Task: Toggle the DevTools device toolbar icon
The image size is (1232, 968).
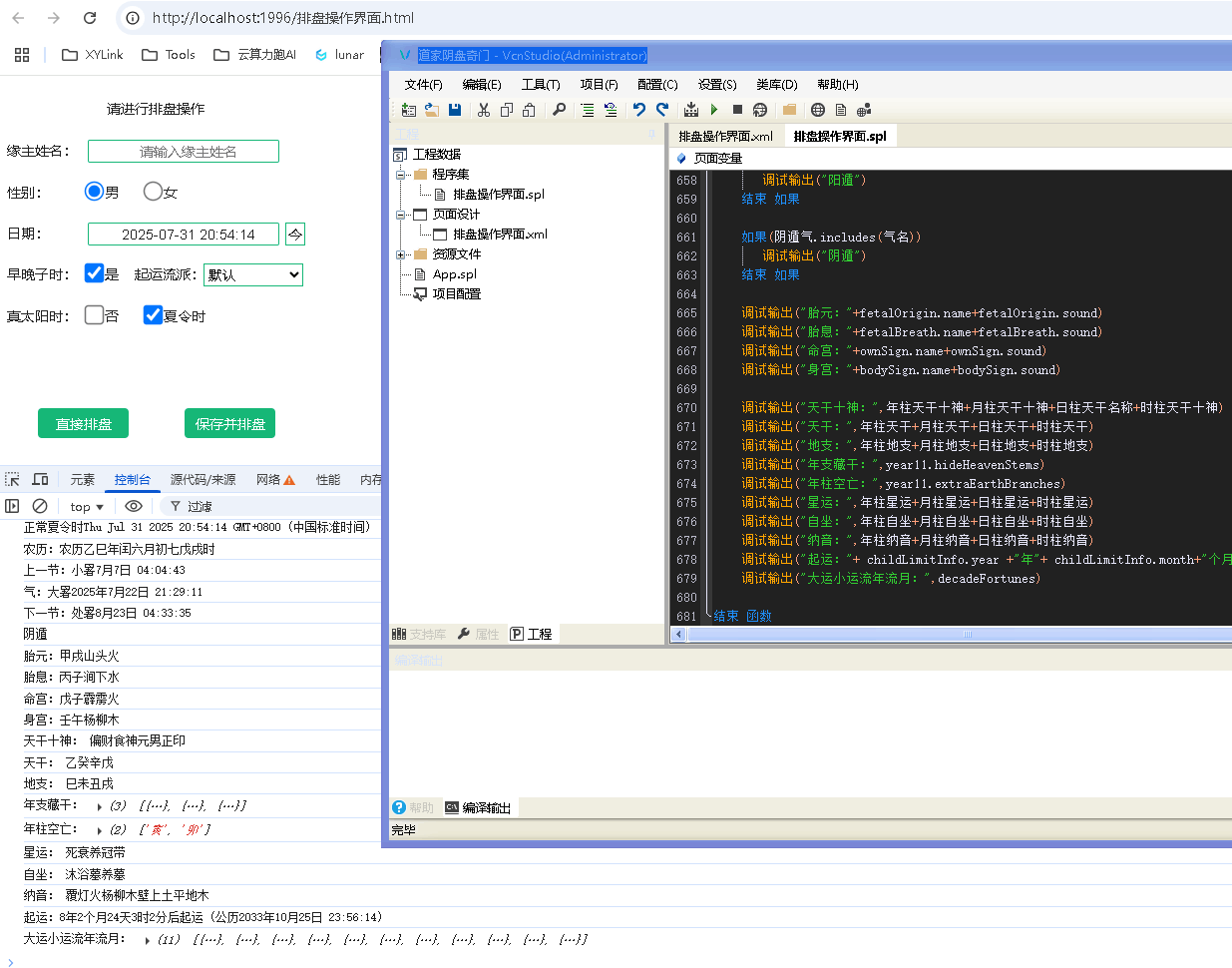Action: coord(40,480)
